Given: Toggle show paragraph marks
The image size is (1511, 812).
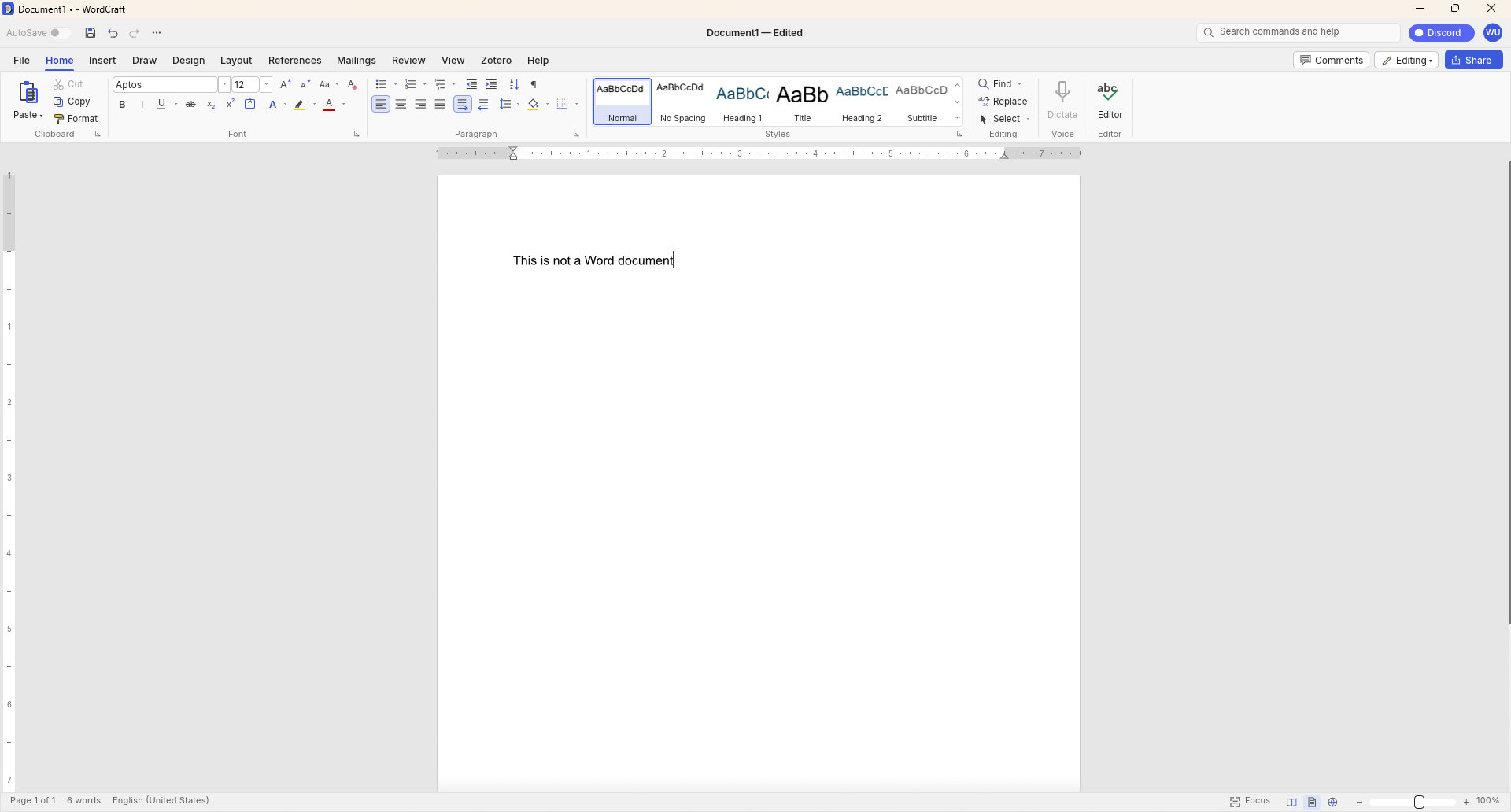Looking at the screenshot, I should pos(534,84).
